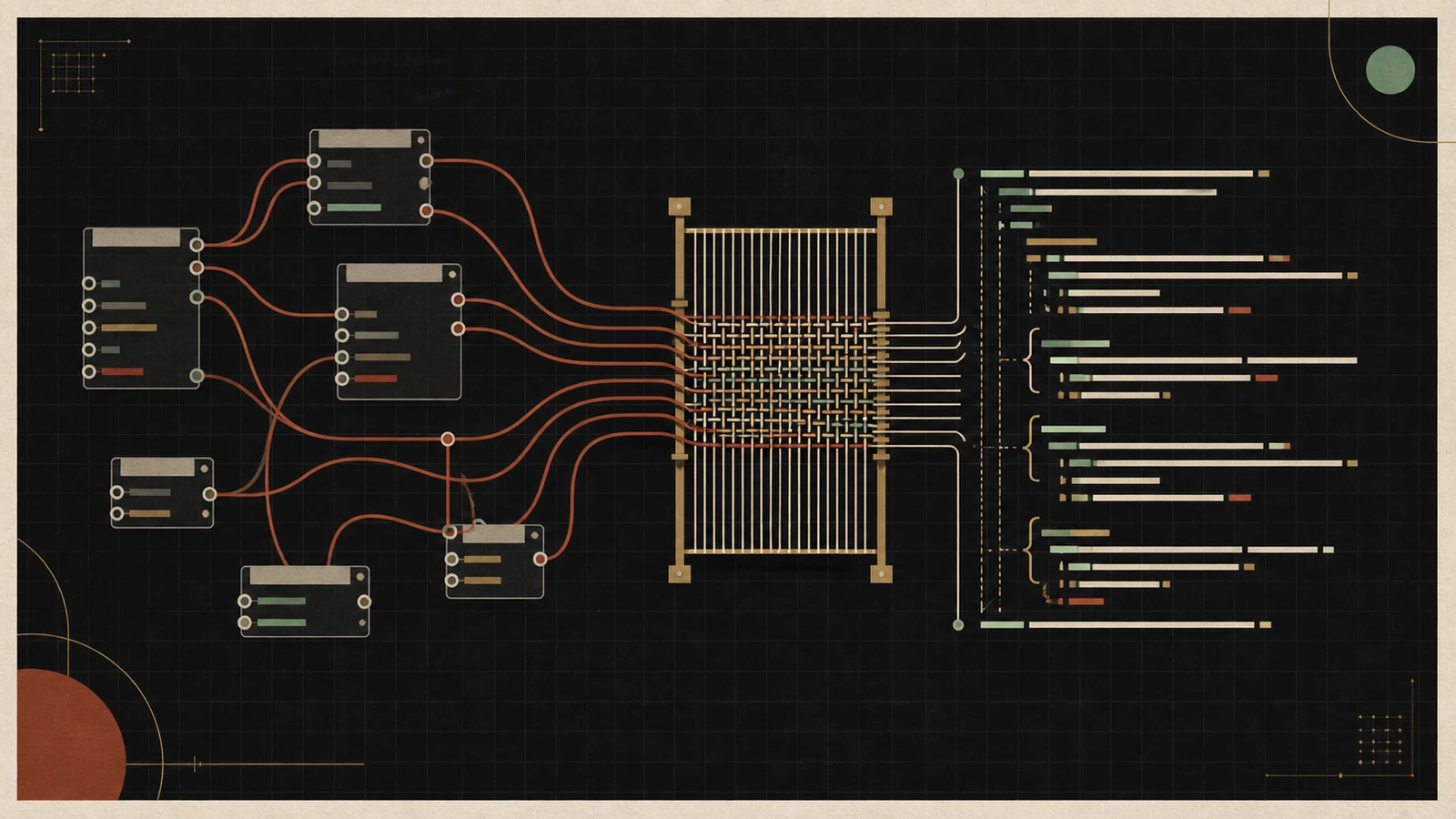Click yellow bar's input port on five-input node

(x=89, y=328)
